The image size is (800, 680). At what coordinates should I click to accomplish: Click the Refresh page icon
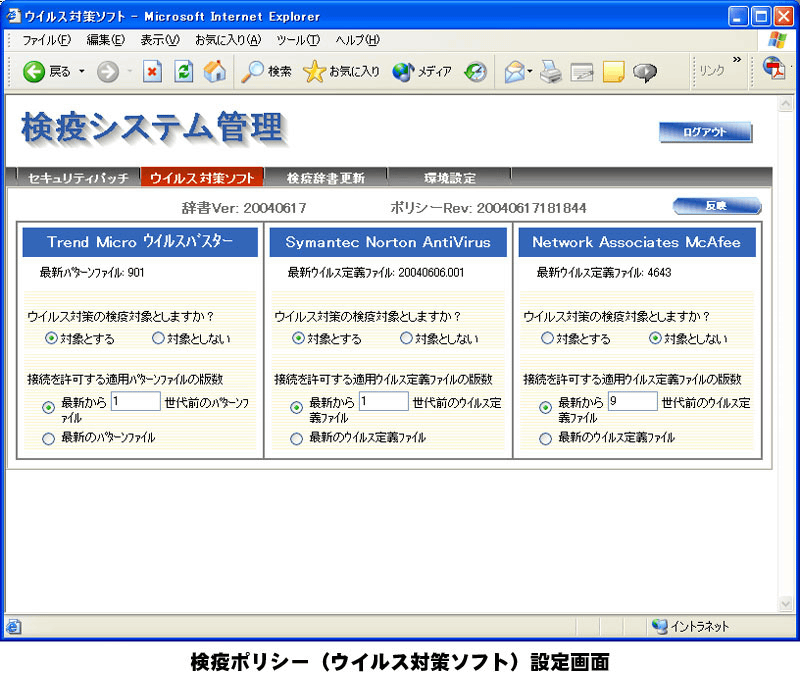click(183, 71)
